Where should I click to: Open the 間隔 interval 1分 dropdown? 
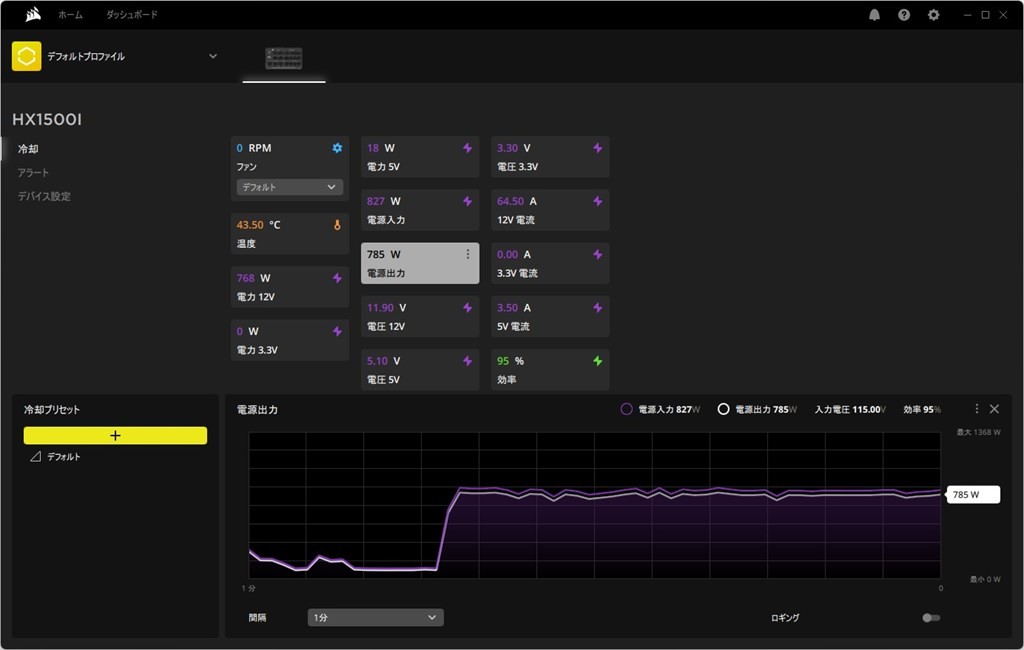pos(375,618)
